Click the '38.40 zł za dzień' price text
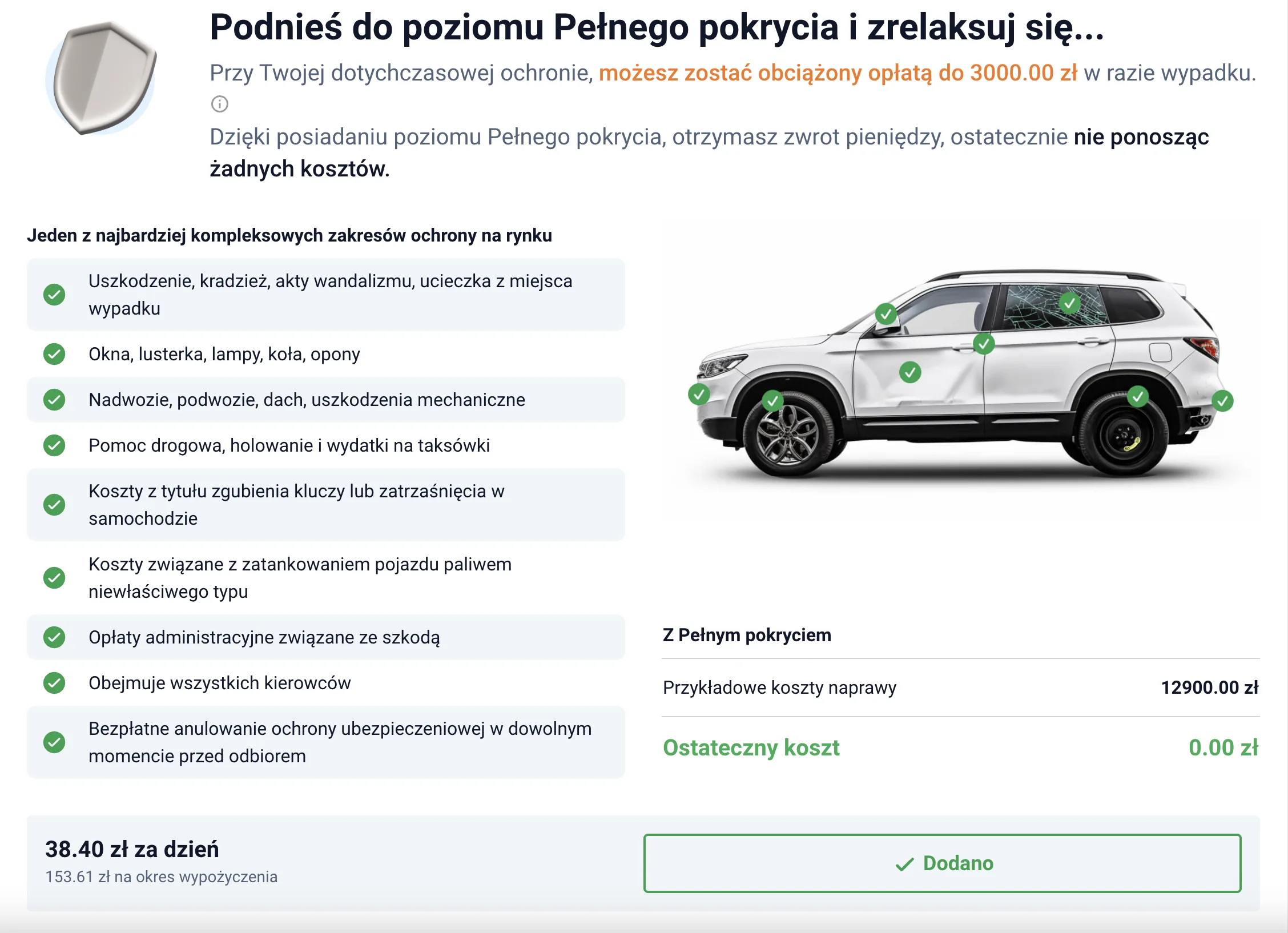The height and width of the screenshot is (933, 1288). 132,850
